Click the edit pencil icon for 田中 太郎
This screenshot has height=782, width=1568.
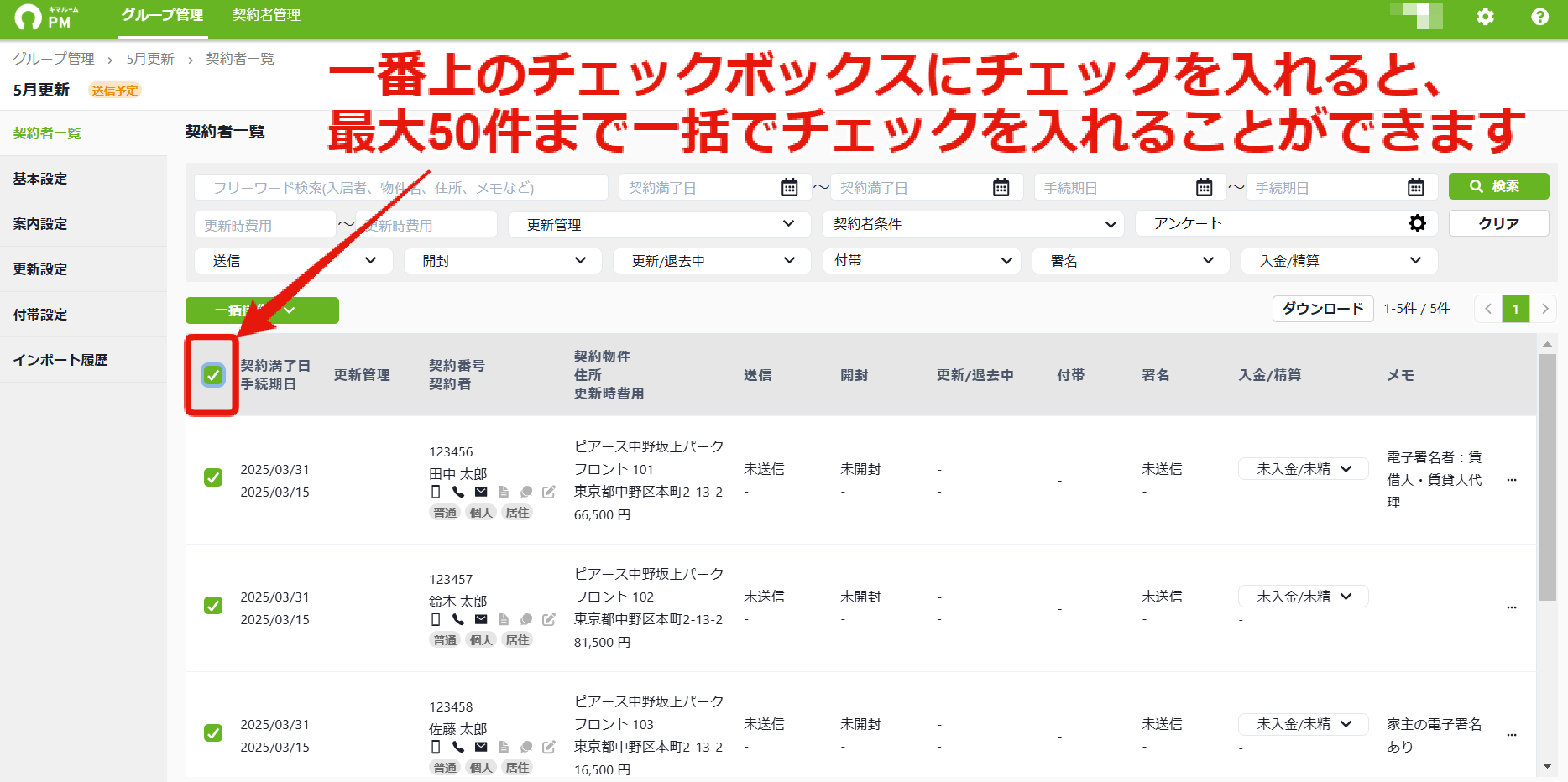pyautogui.click(x=549, y=492)
